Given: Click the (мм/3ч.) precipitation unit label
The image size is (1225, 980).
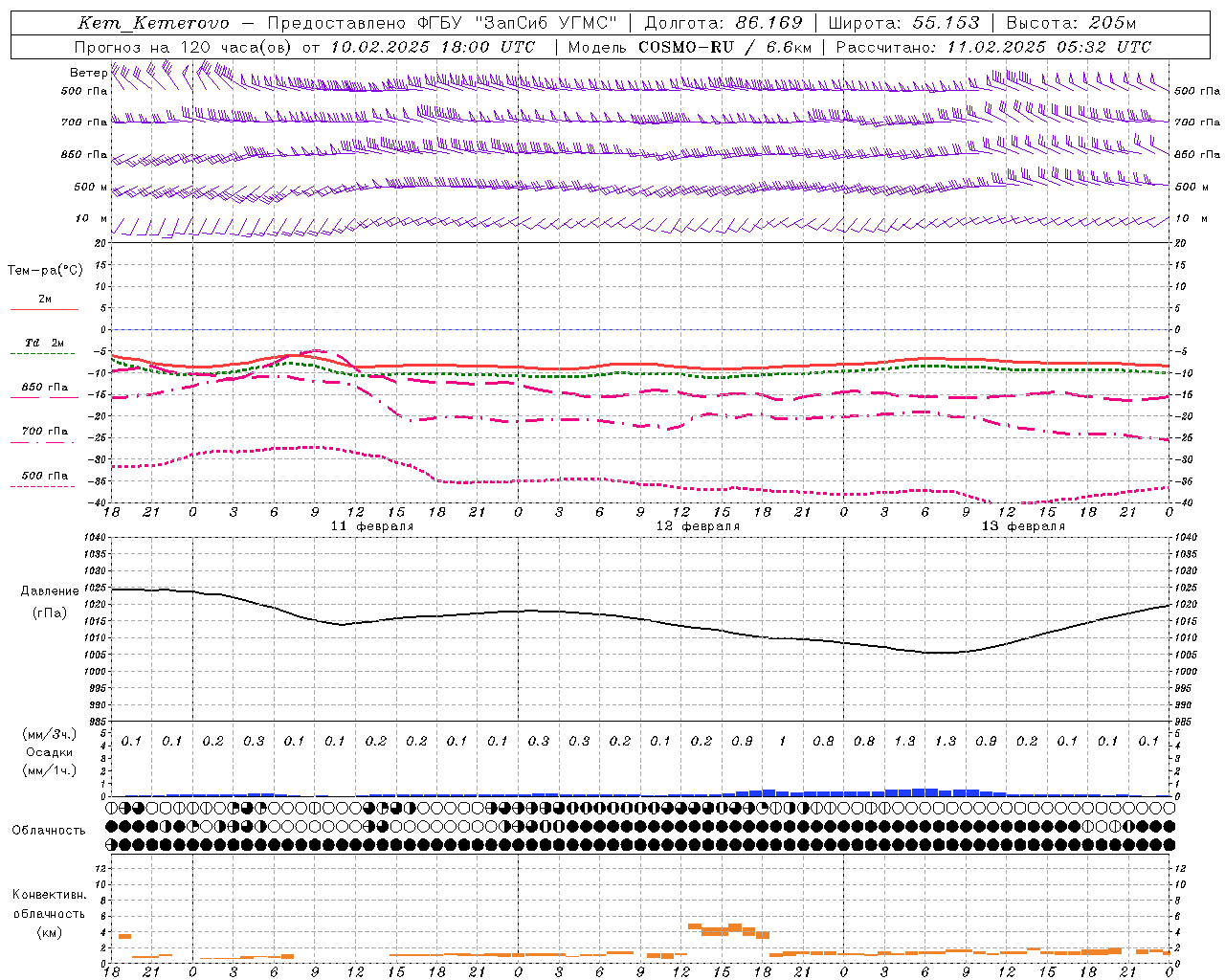Looking at the screenshot, I should 50,734.
